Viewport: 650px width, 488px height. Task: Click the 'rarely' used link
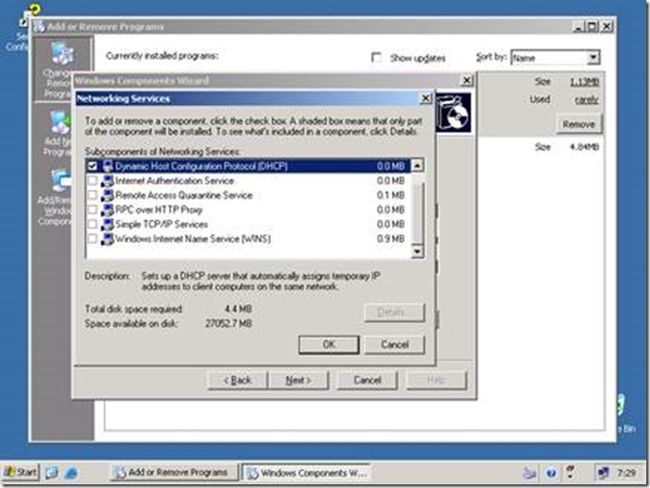(x=587, y=100)
